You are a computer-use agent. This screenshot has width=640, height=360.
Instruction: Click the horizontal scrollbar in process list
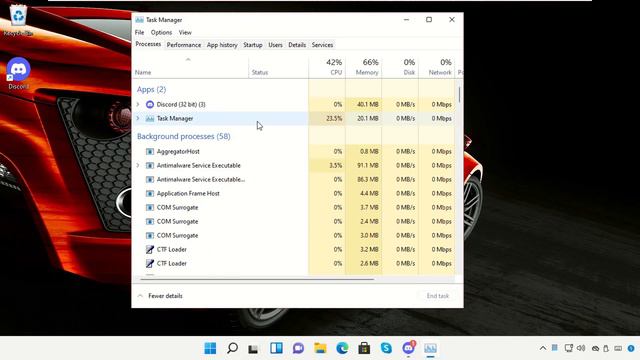point(257,280)
